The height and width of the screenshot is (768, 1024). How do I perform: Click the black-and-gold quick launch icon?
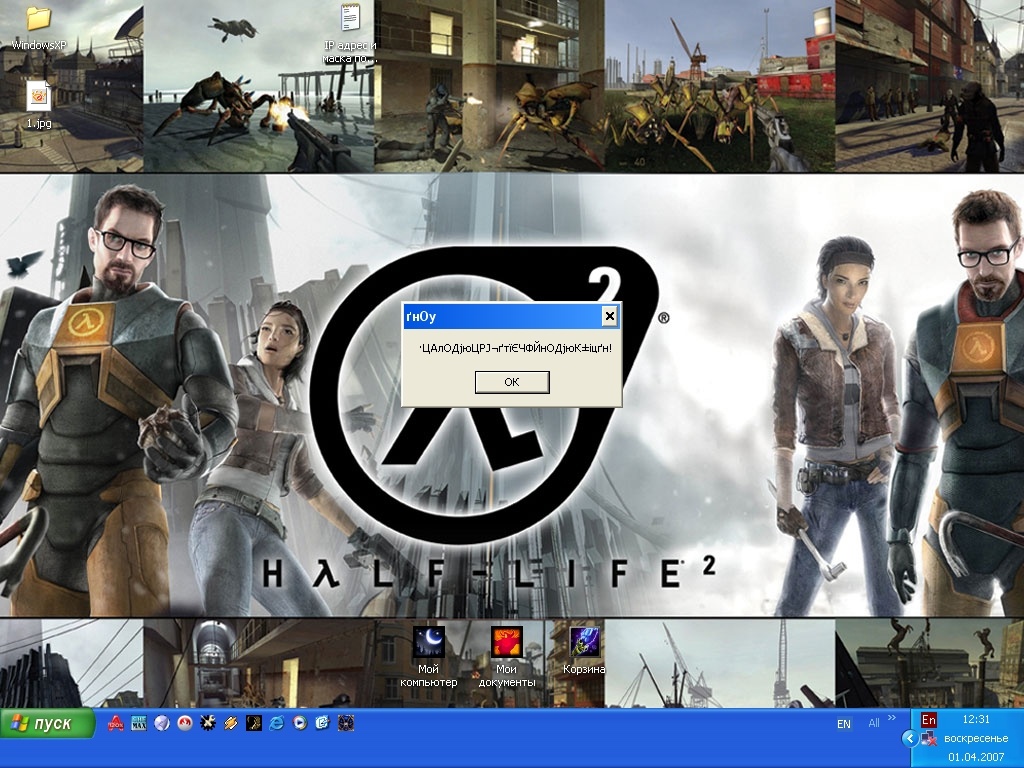253,723
